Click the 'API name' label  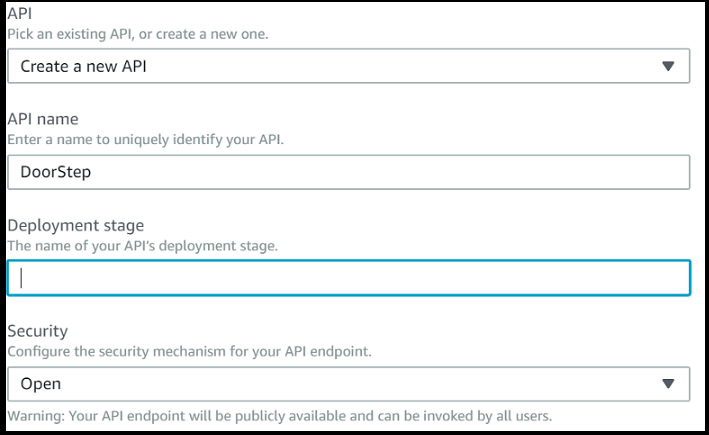point(43,120)
